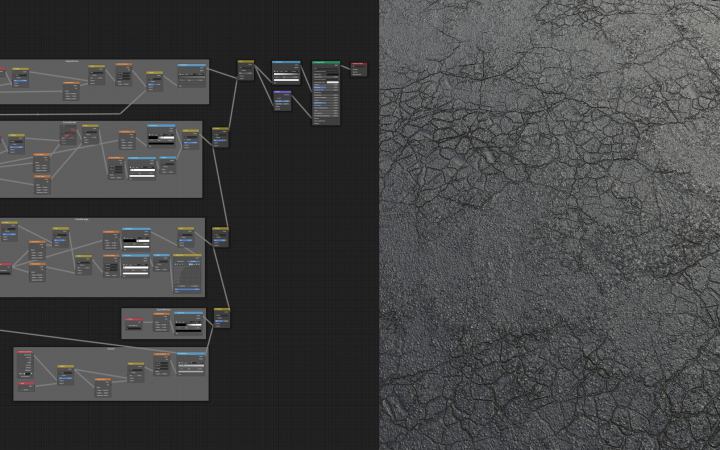Click the rendered cracked asphalt texture preview
This screenshot has height=450, width=720.
click(x=550, y=225)
